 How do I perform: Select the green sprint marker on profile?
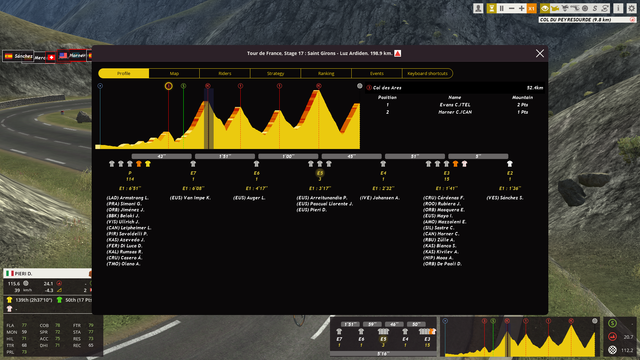(184, 86)
